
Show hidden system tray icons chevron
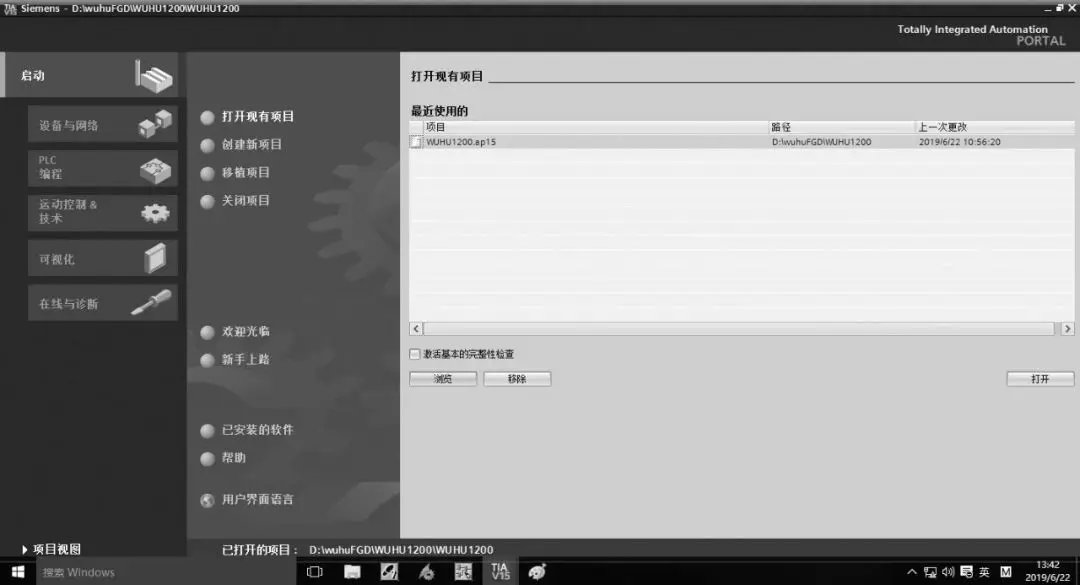911,572
